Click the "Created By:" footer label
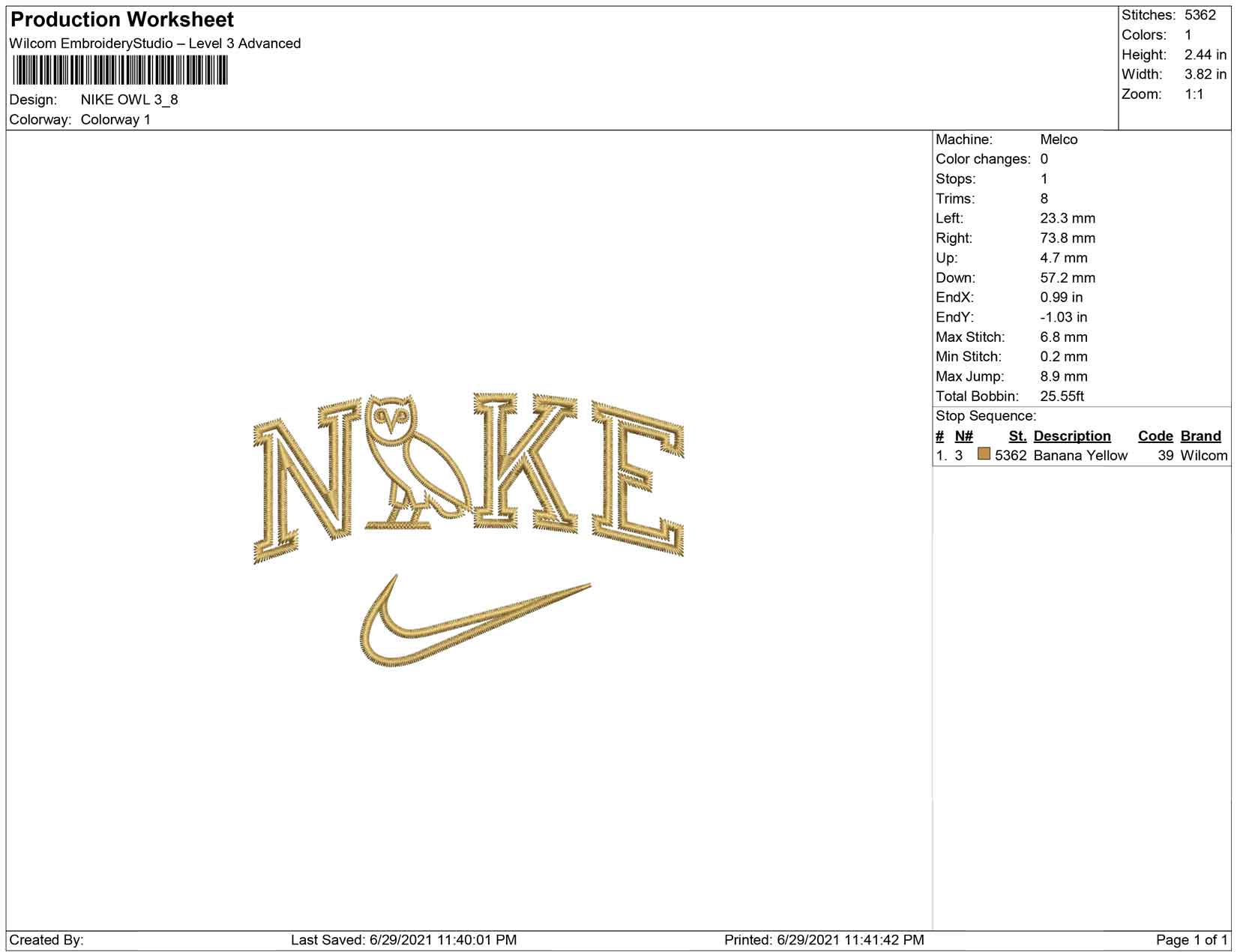Image resolution: width=1237 pixels, height=952 pixels. pos(46,940)
